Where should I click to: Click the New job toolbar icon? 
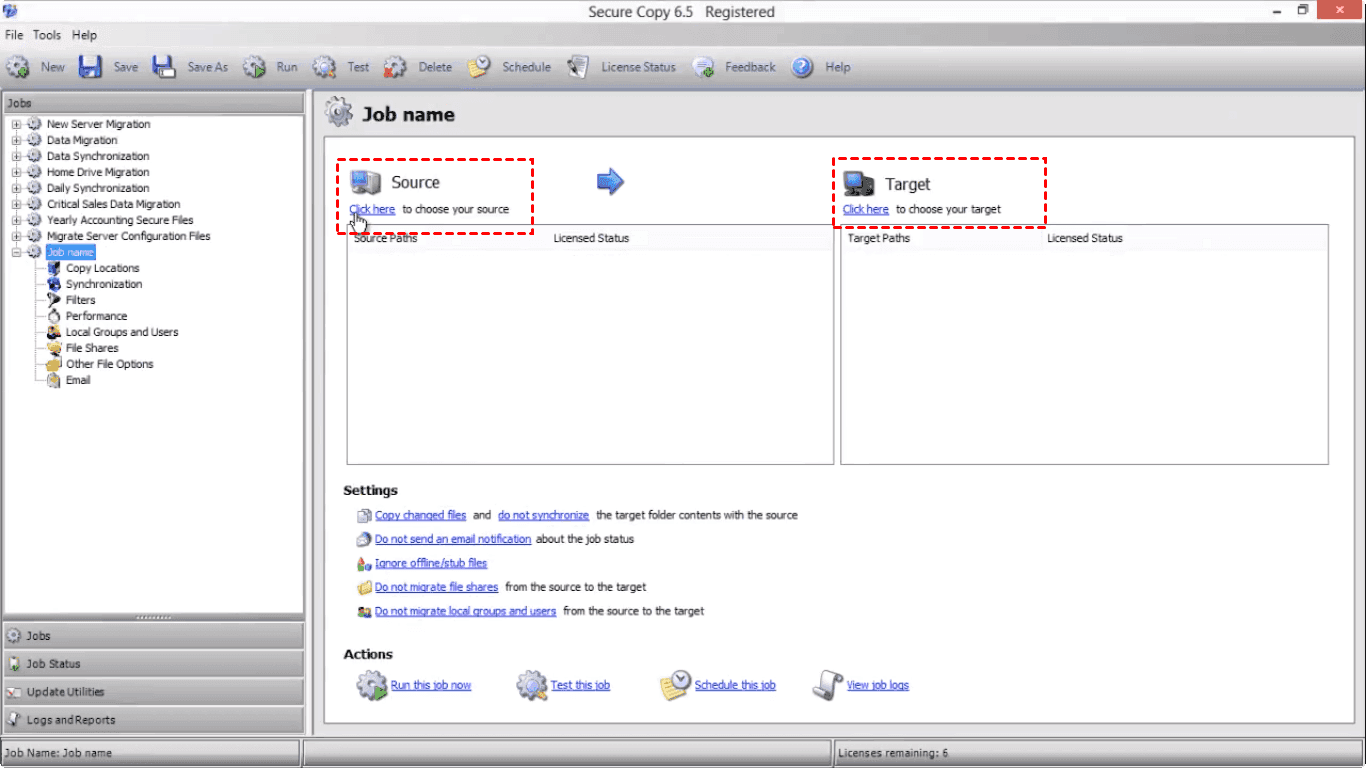18,67
